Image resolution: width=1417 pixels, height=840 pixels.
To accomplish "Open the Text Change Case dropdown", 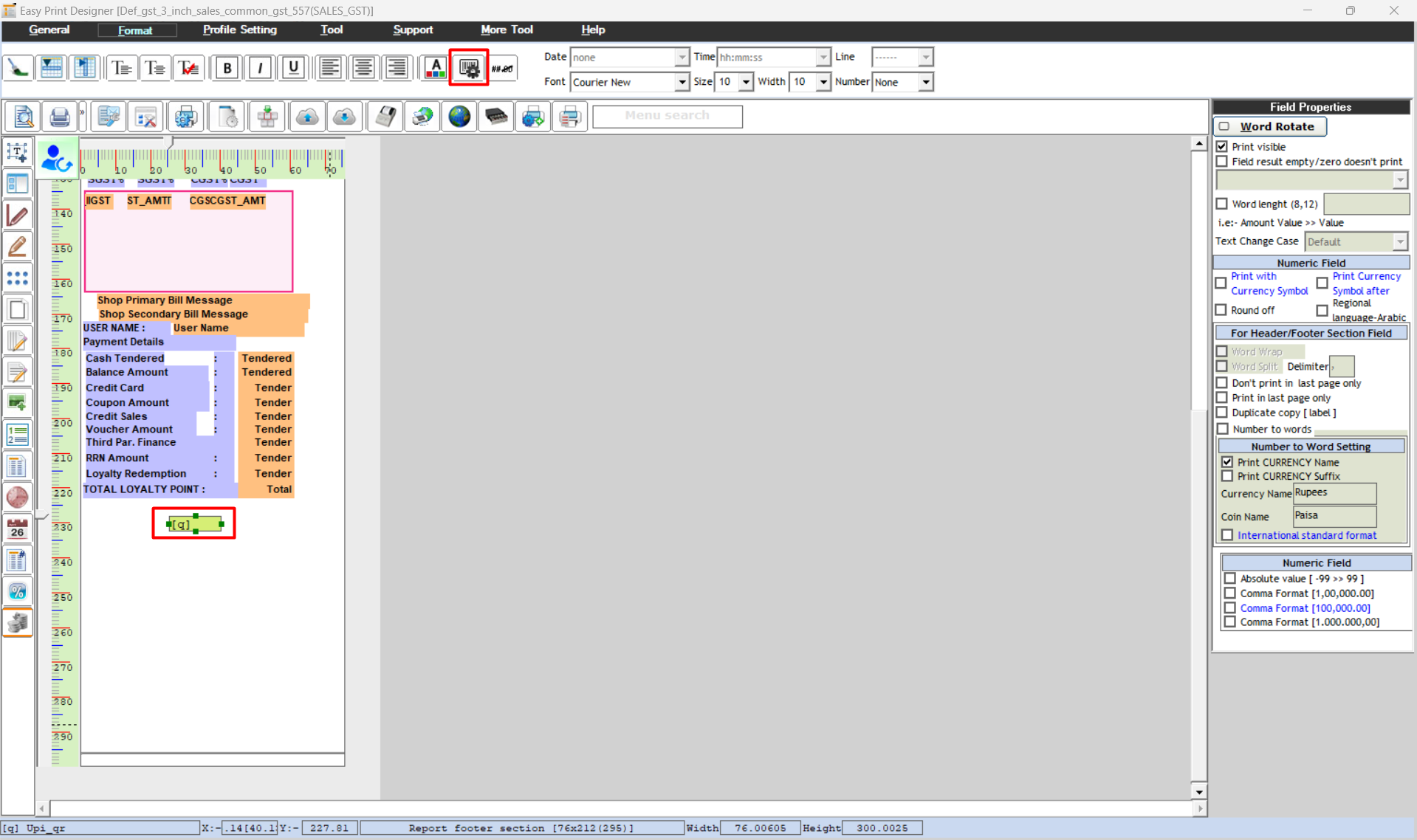I will (1399, 242).
